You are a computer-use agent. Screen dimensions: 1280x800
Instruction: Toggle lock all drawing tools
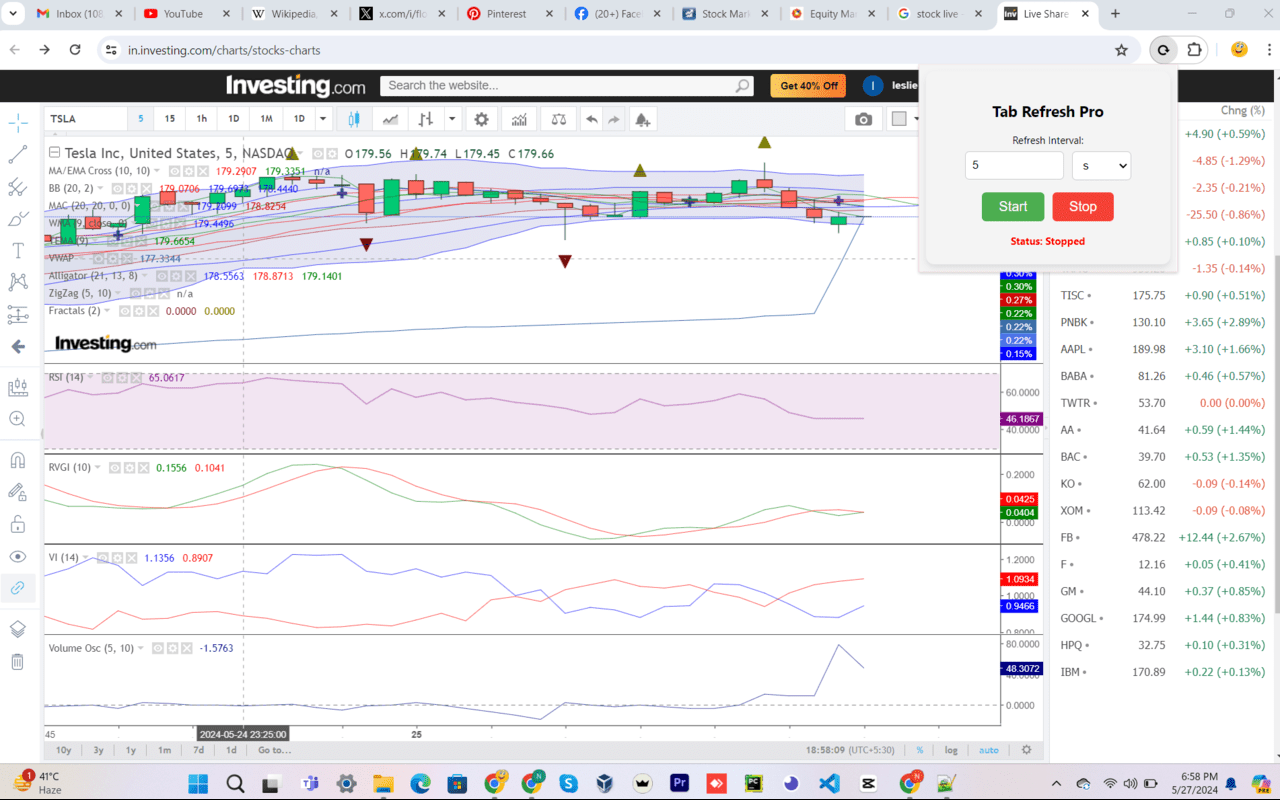[18, 524]
